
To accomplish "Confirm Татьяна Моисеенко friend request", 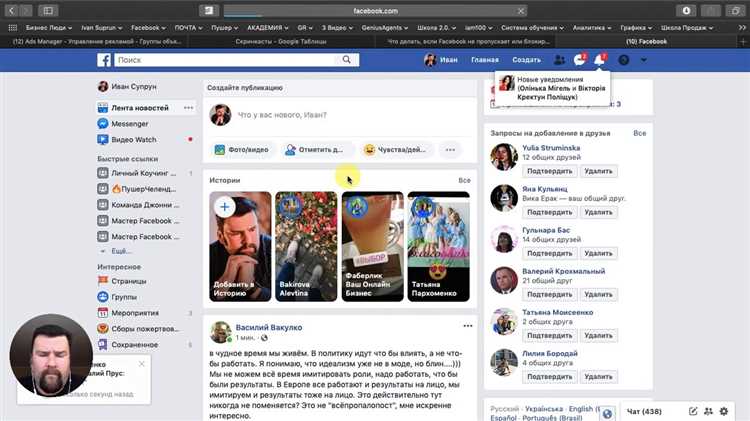I will coord(550,336).
